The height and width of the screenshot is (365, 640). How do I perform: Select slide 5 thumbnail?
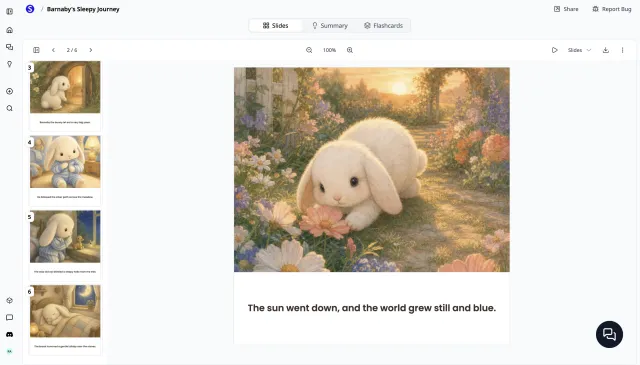[65, 245]
